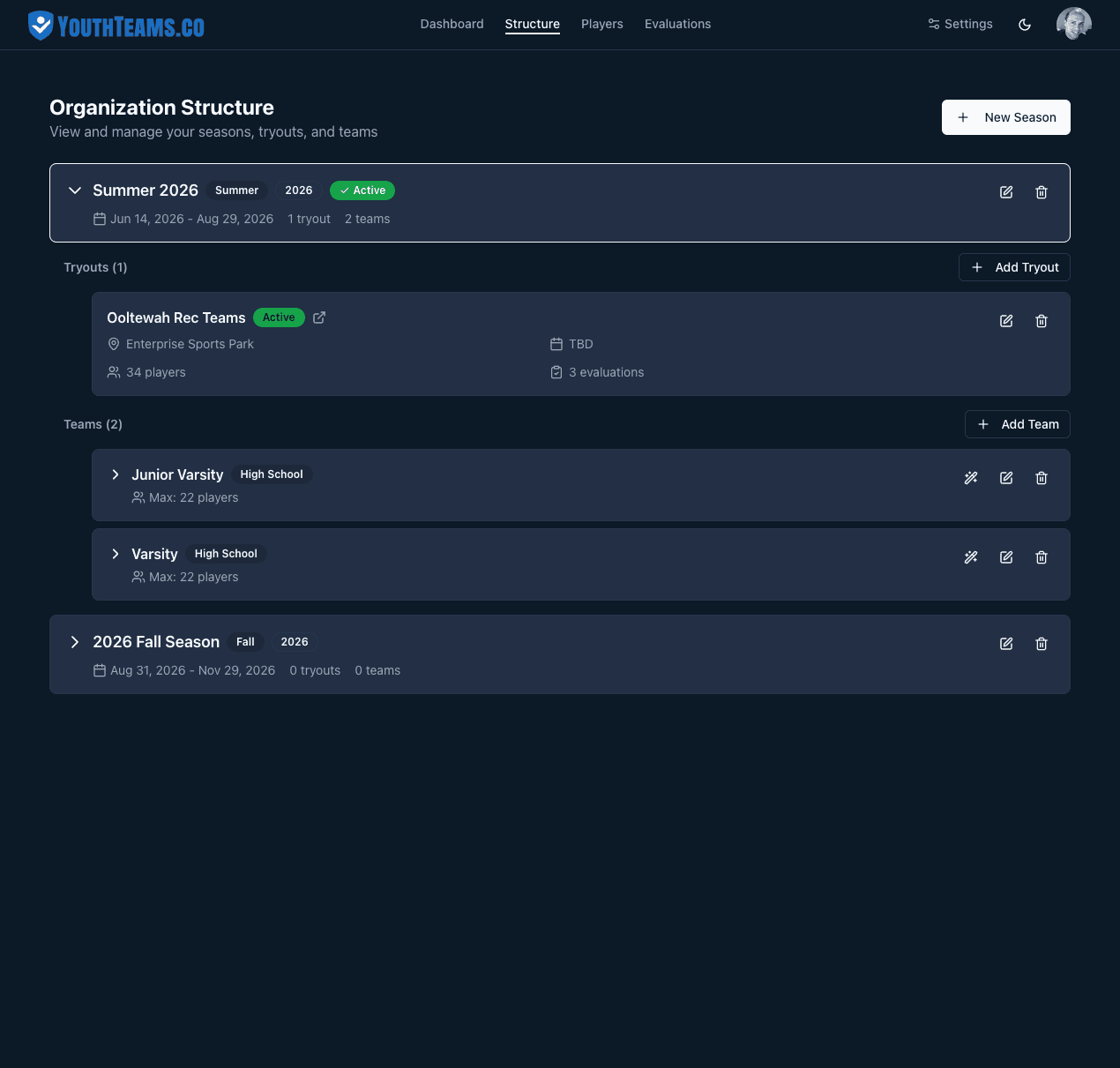1120x1068 pixels.
Task: Expand the 2026 Fall Season
Action: pyautogui.click(x=75, y=642)
